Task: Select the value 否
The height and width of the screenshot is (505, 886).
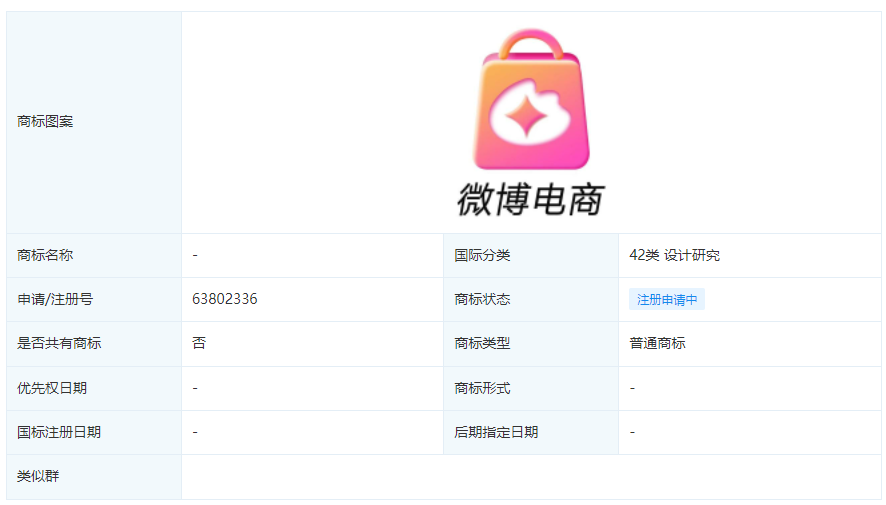Action: click(199, 343)
